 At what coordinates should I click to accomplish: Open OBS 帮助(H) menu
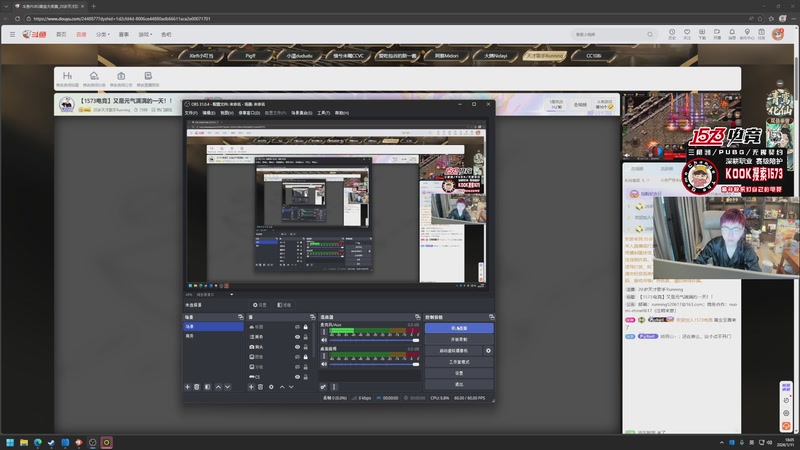(342, 113)
